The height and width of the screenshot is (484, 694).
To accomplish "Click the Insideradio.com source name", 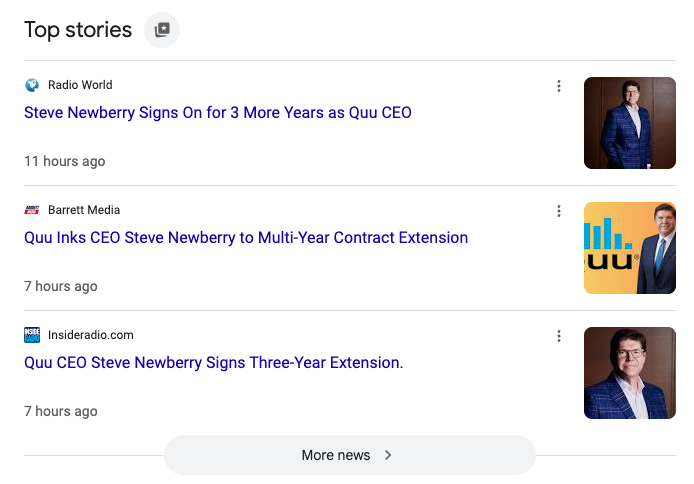I will (x=91, y=335).
